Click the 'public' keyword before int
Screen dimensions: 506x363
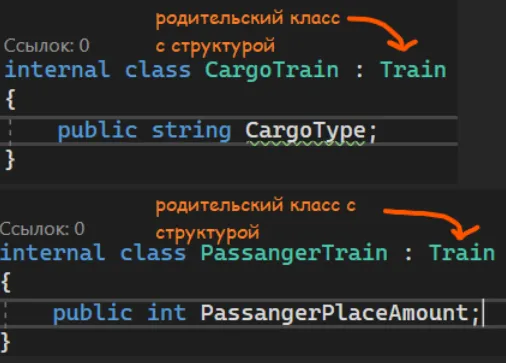coord(93,313)
